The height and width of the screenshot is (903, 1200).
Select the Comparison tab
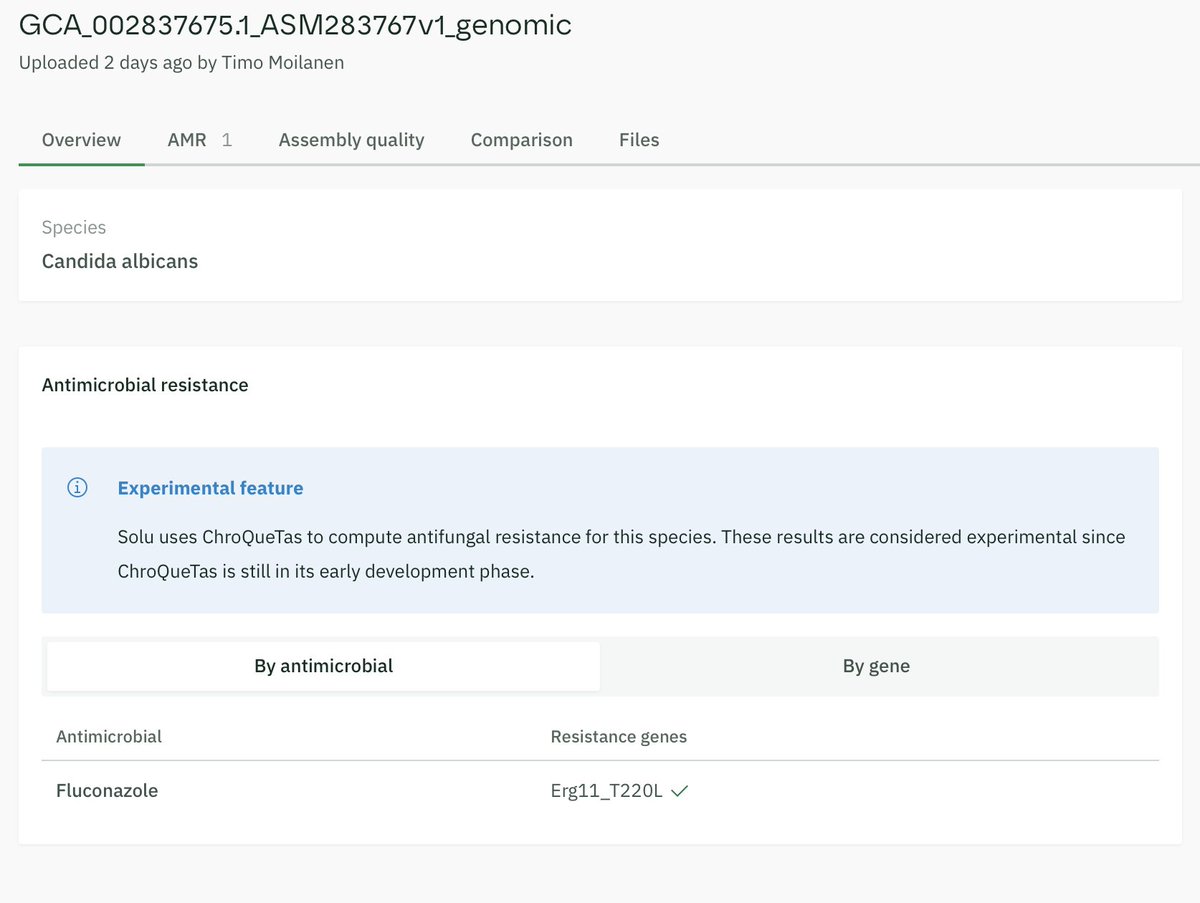[x=521, y=140]
